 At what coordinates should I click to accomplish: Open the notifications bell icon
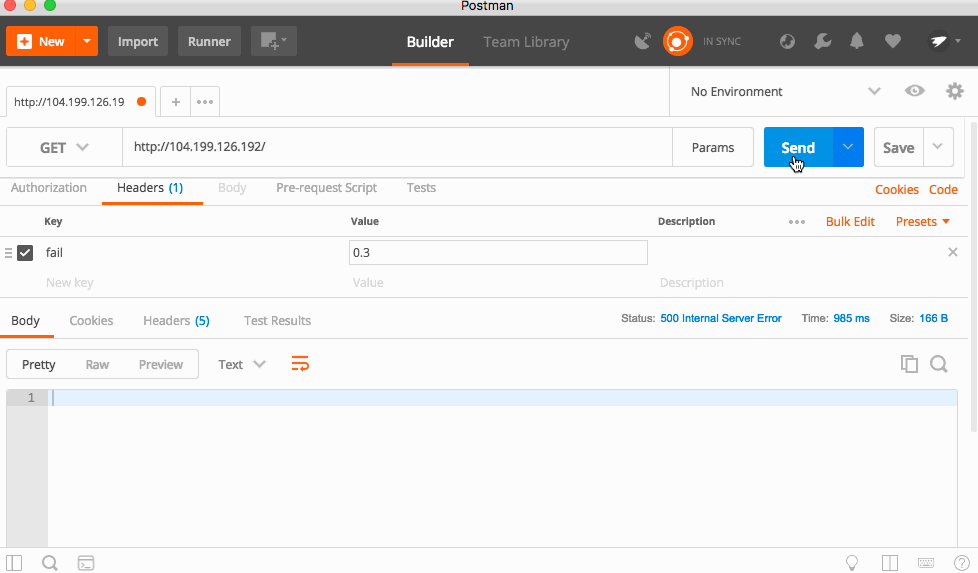(x=857, y=41)
